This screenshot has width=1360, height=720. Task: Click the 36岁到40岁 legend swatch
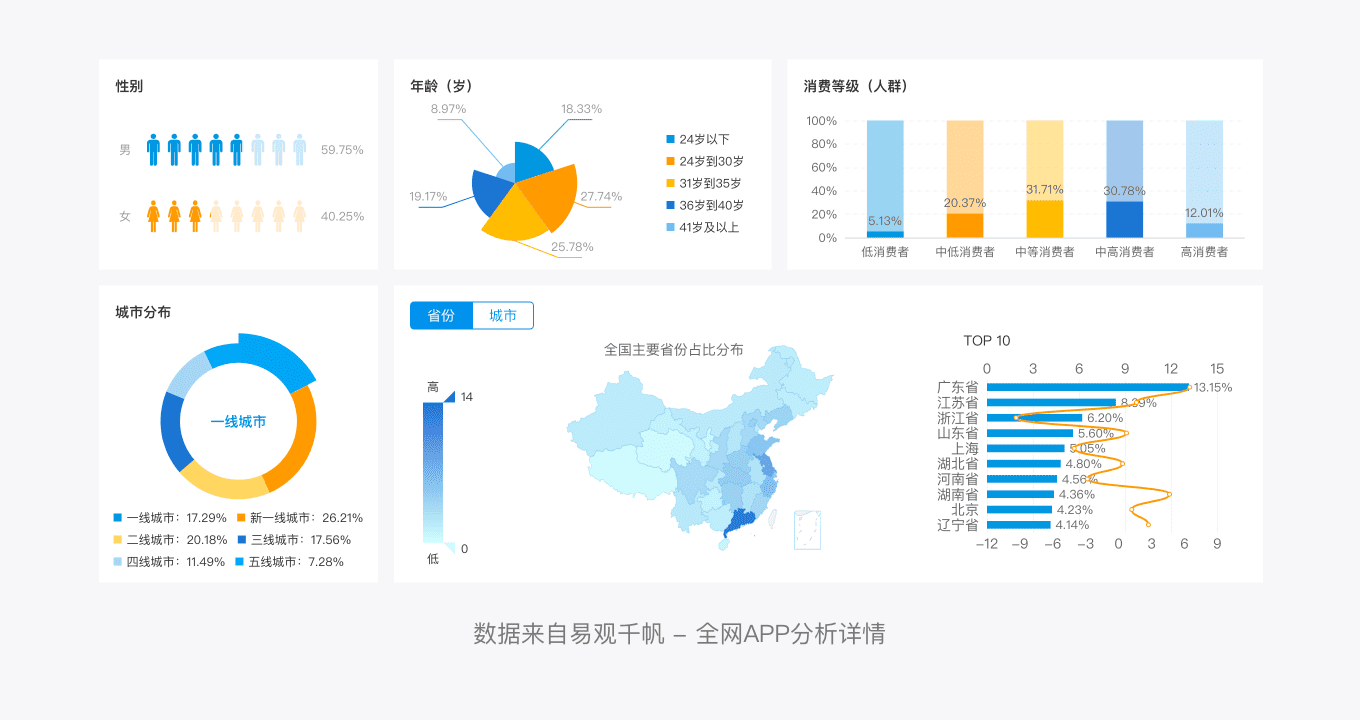tap(670, 205)
